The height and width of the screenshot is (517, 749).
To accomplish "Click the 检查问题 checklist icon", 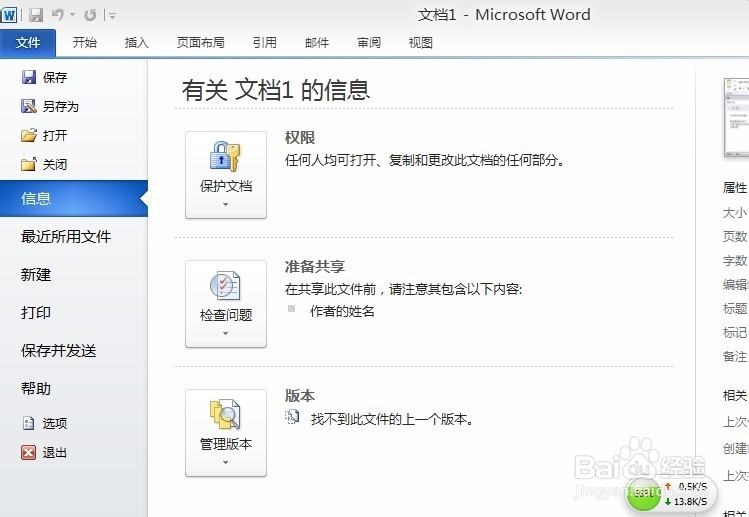I will coord(225,285).
